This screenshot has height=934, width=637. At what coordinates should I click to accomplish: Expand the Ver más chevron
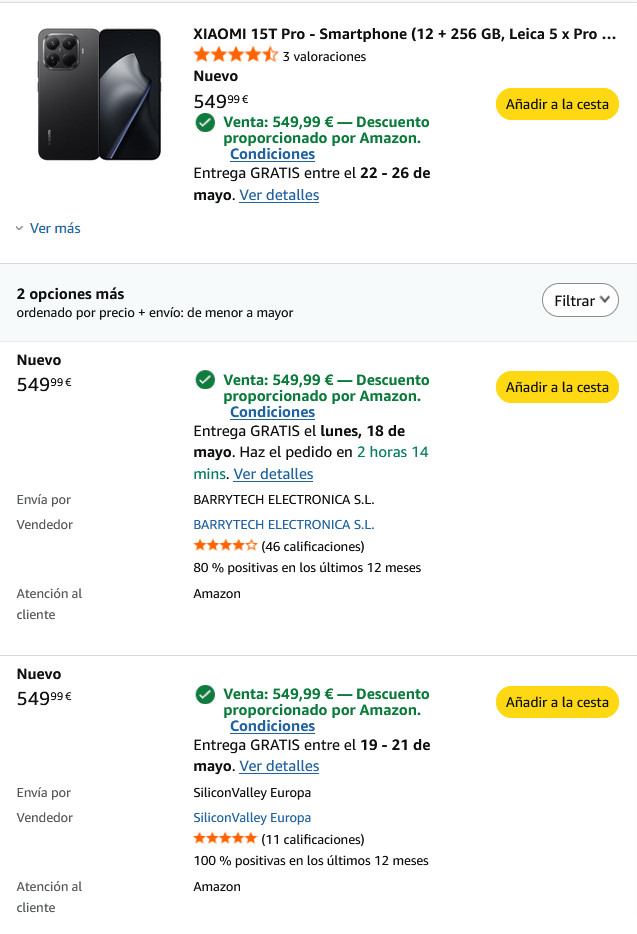[x=20, y=228]
